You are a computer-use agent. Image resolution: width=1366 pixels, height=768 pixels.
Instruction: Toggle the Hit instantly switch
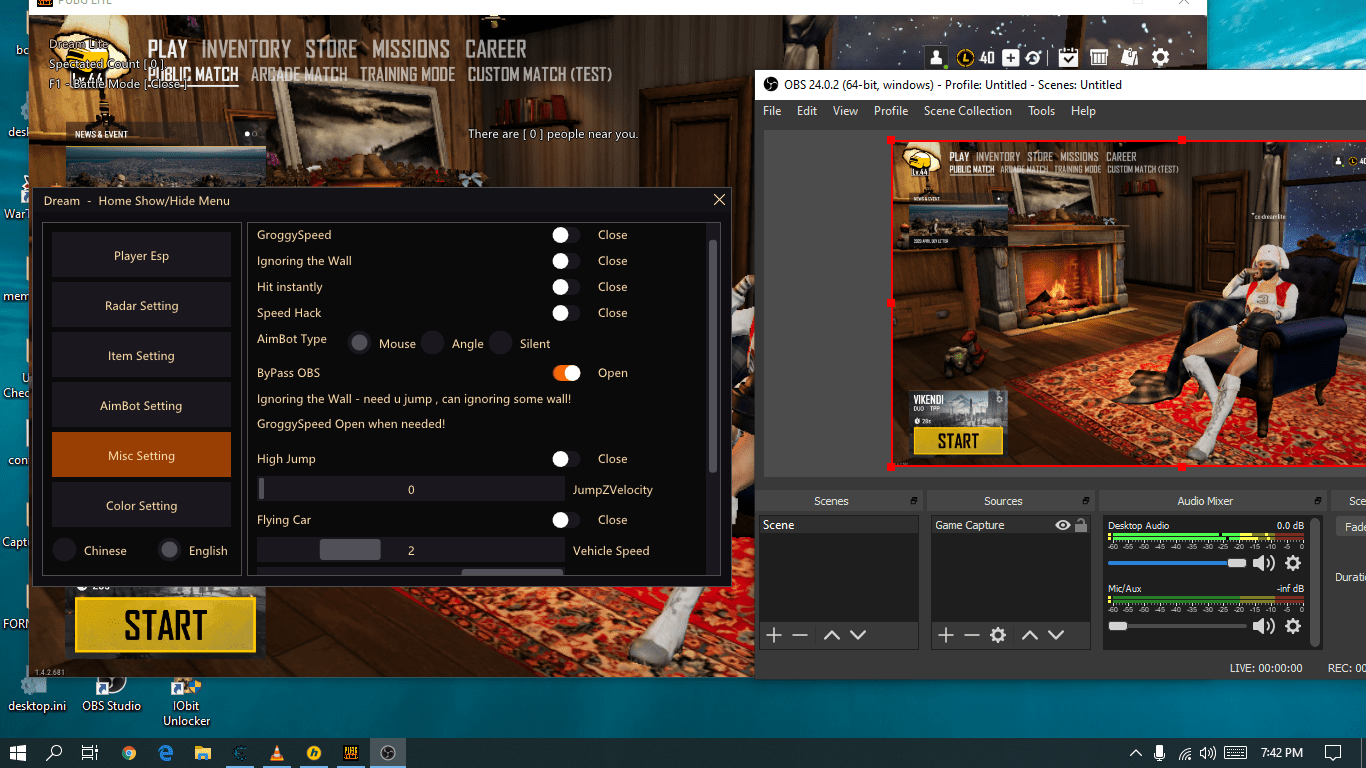(565, 287)
